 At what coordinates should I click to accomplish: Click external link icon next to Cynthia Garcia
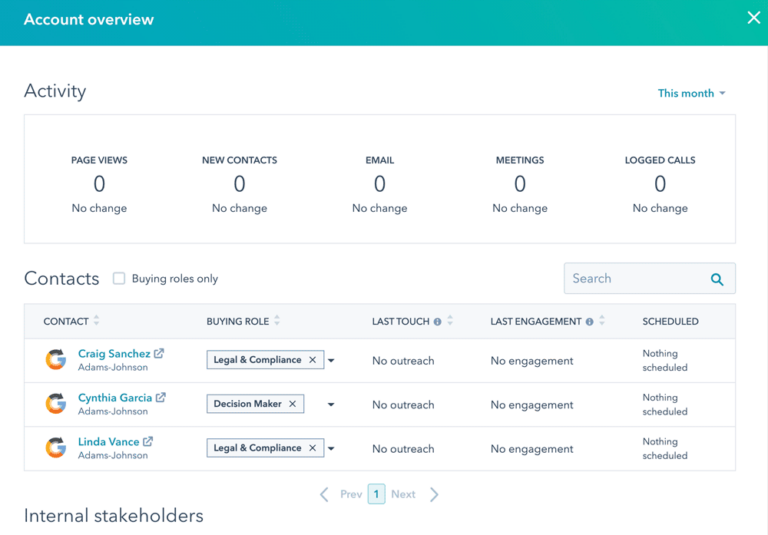(160, 397)
